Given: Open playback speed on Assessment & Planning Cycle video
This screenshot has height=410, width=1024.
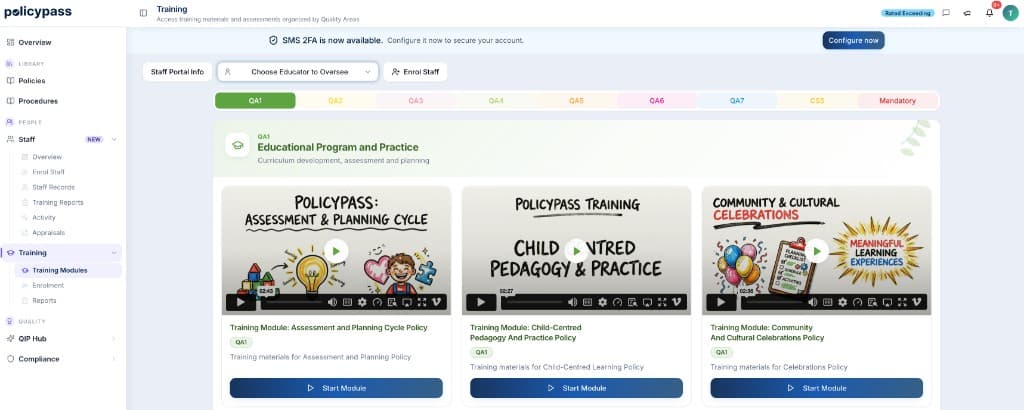Looking at the screenshot, I should click(377, 302).
